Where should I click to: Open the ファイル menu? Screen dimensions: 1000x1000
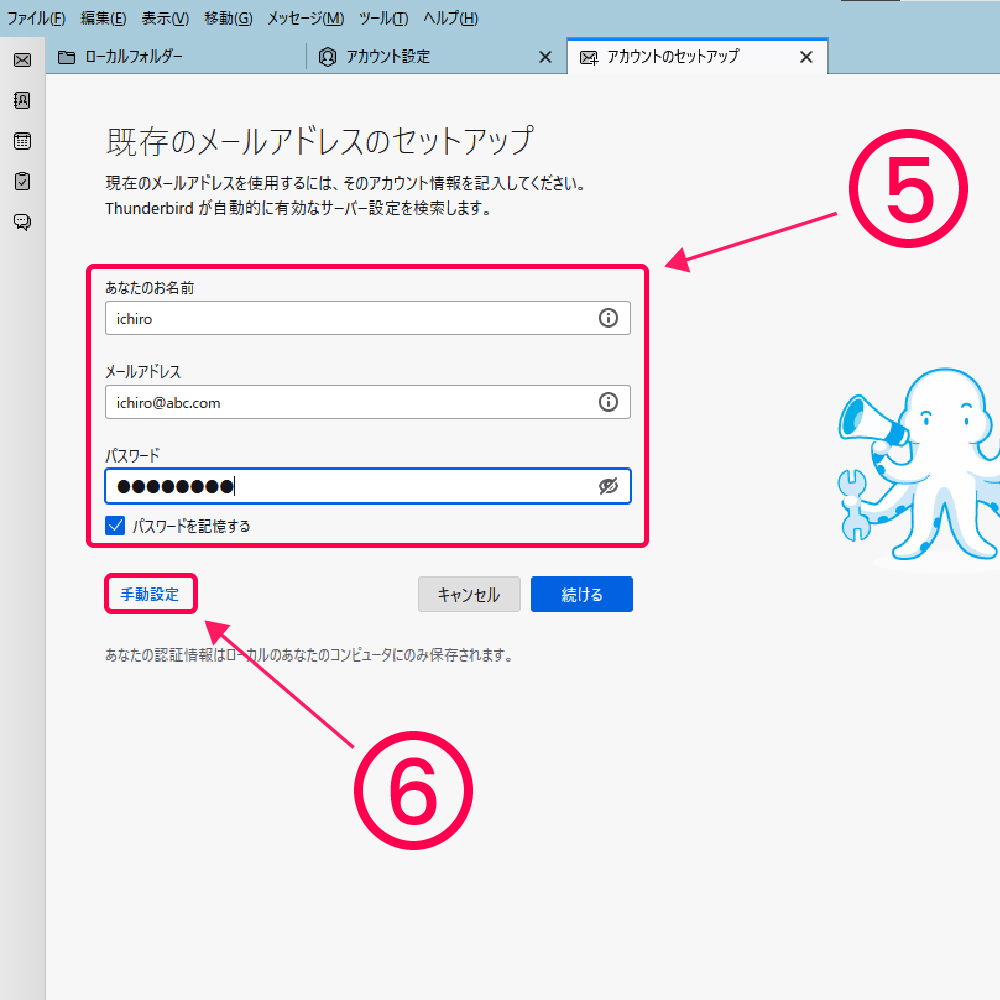point(36,18)
